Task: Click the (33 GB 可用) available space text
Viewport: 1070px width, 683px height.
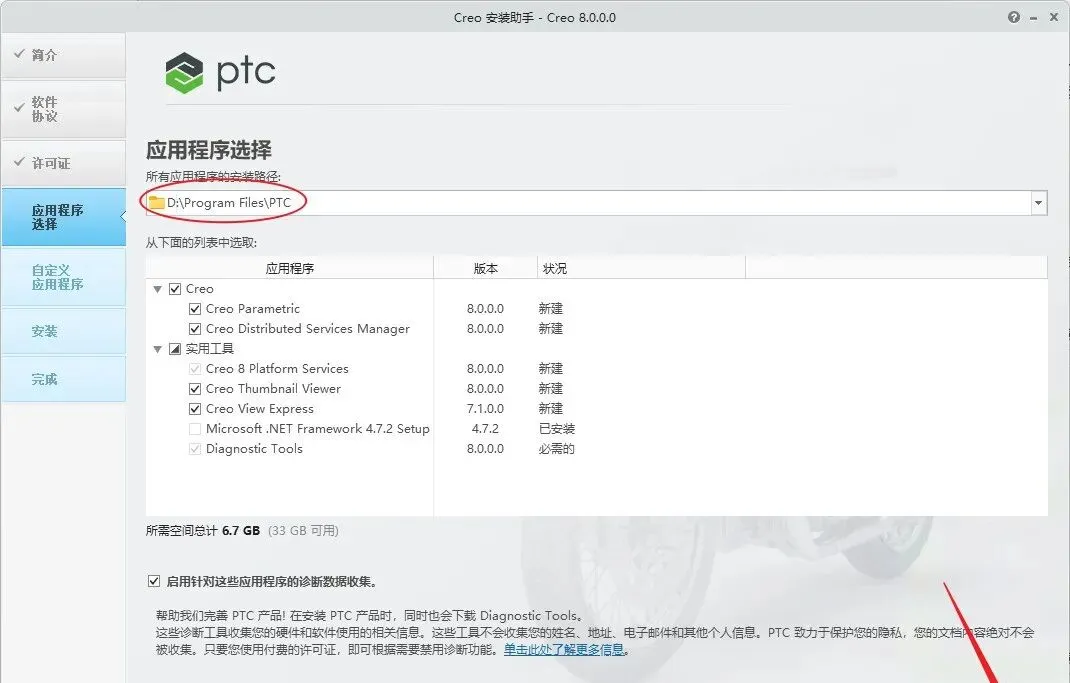Action: point(303,531)
